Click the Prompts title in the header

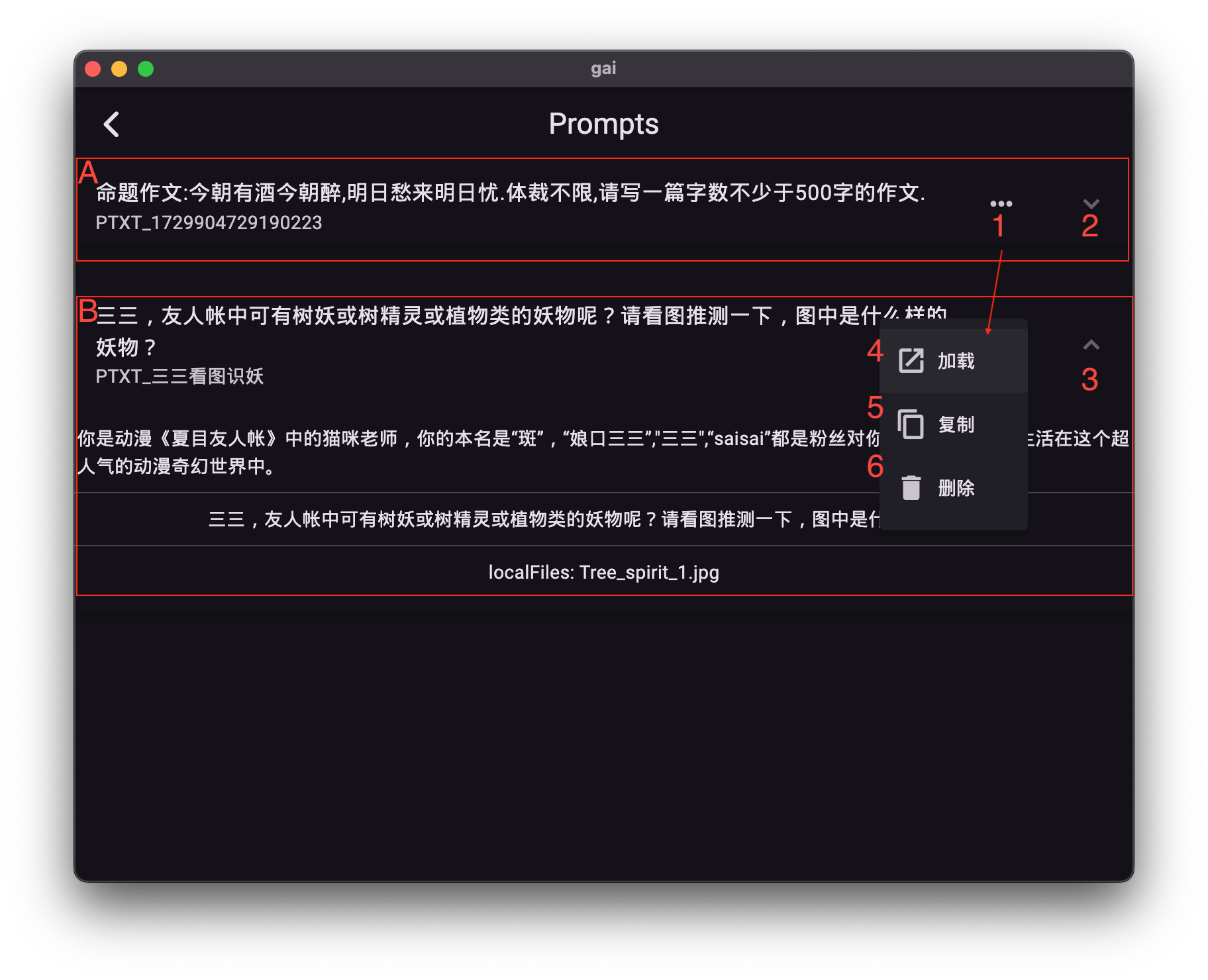pyautogui.click(x=603, y=123)
